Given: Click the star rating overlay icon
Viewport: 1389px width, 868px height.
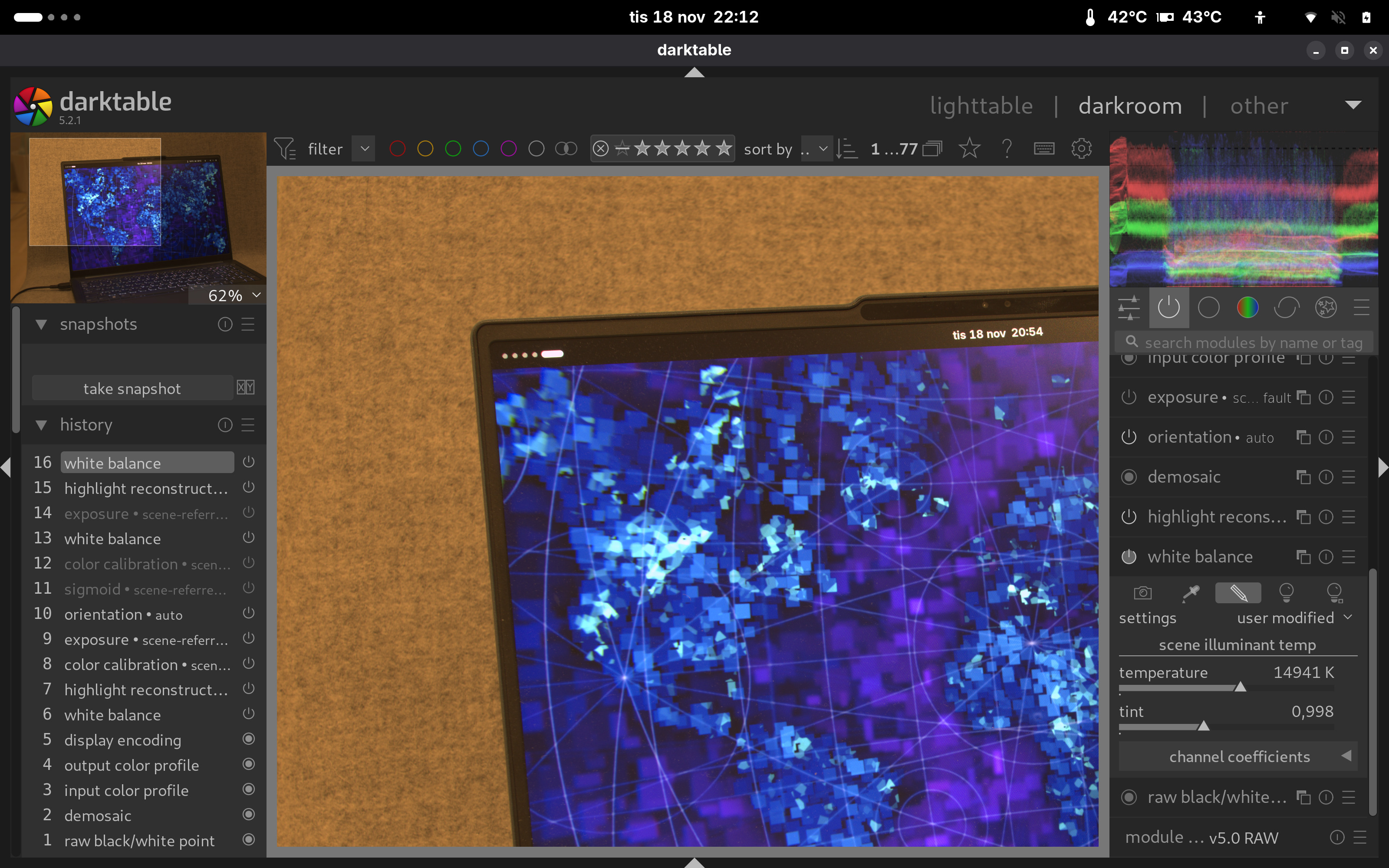Looking at the screenshot, I should click(969, 149).
